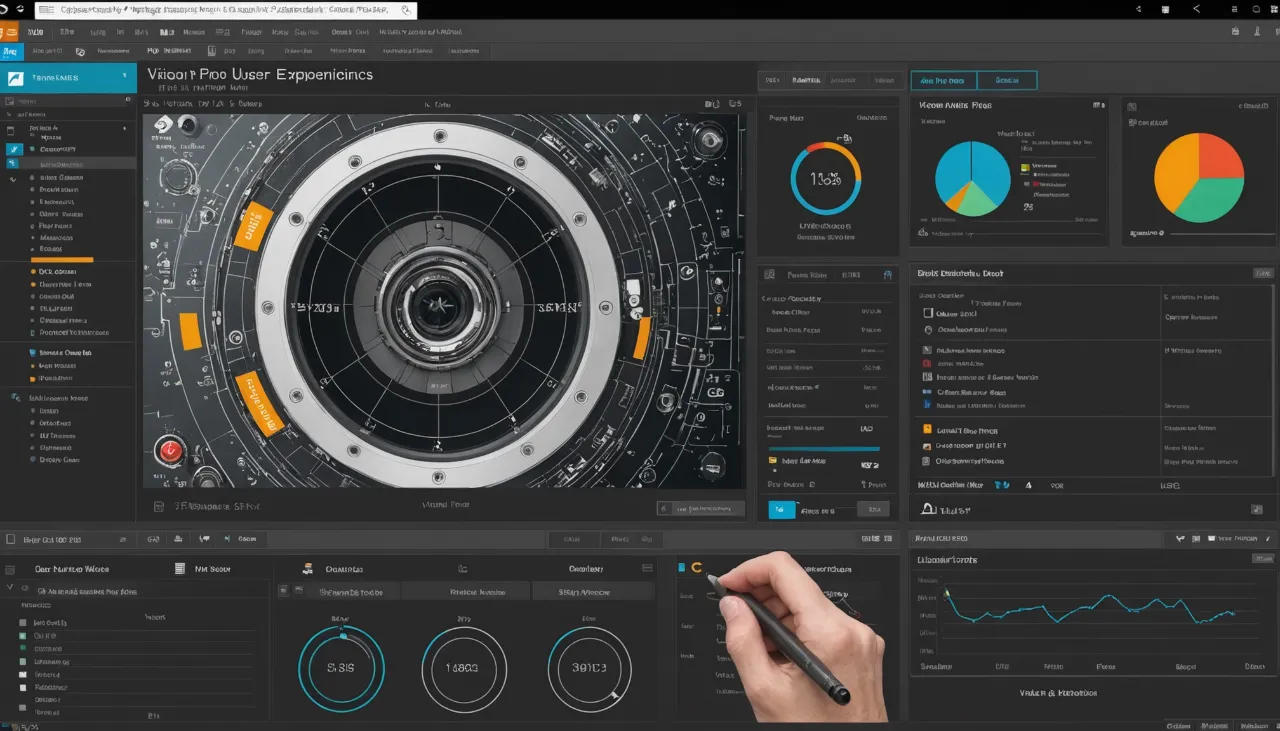Click the right blue-outlined button above the pie charts
The image size is (1280, 731).
1006,80
